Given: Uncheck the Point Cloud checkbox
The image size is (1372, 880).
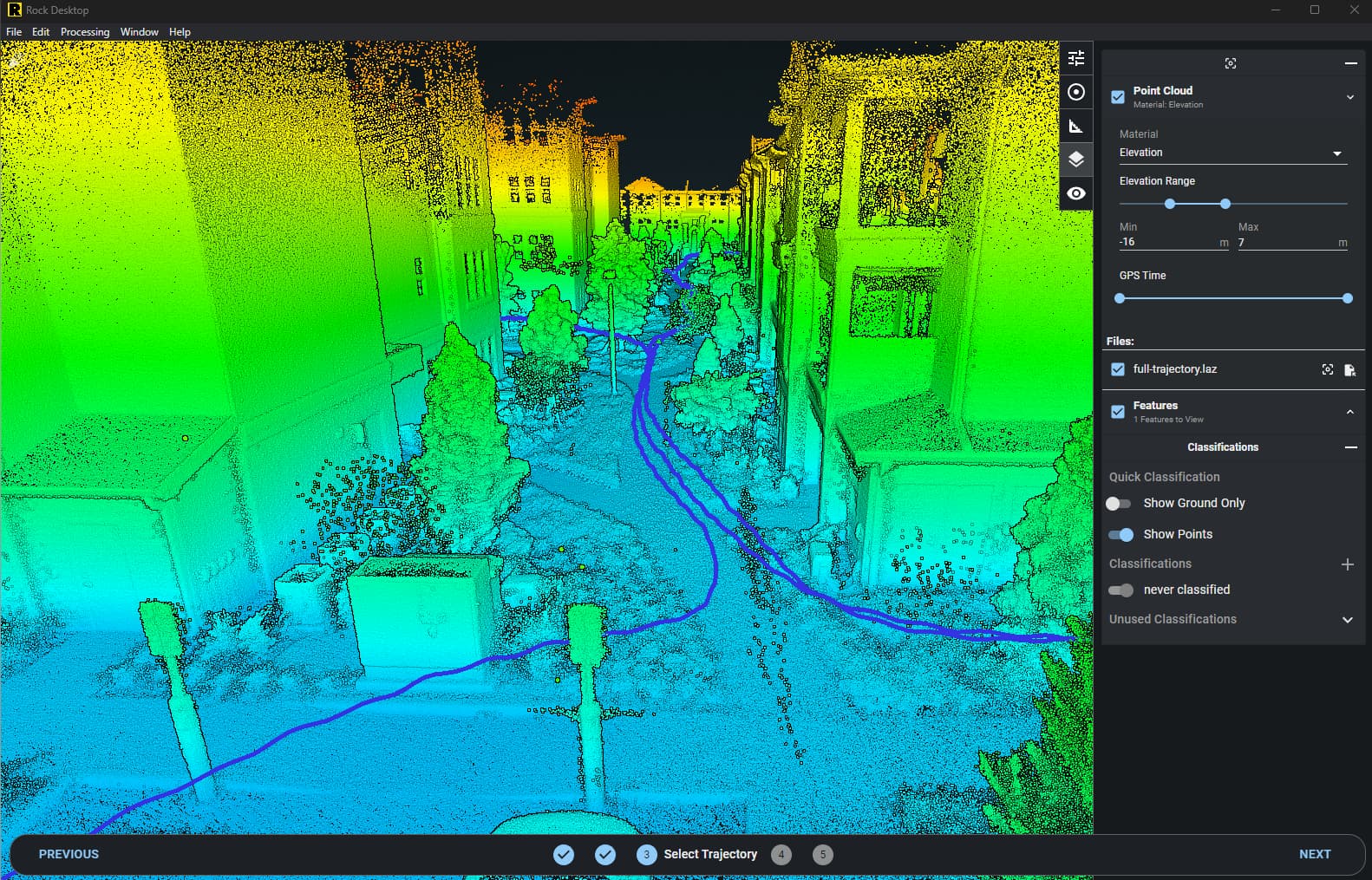Looking at the screenshot, I should [x=1118, y=97].
